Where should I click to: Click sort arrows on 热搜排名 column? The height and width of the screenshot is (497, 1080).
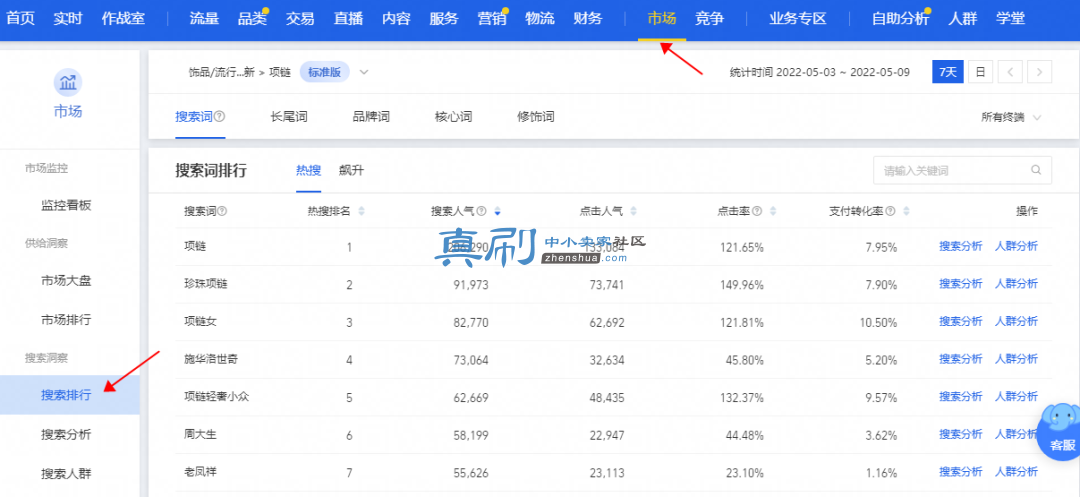(x=362, y=211)
